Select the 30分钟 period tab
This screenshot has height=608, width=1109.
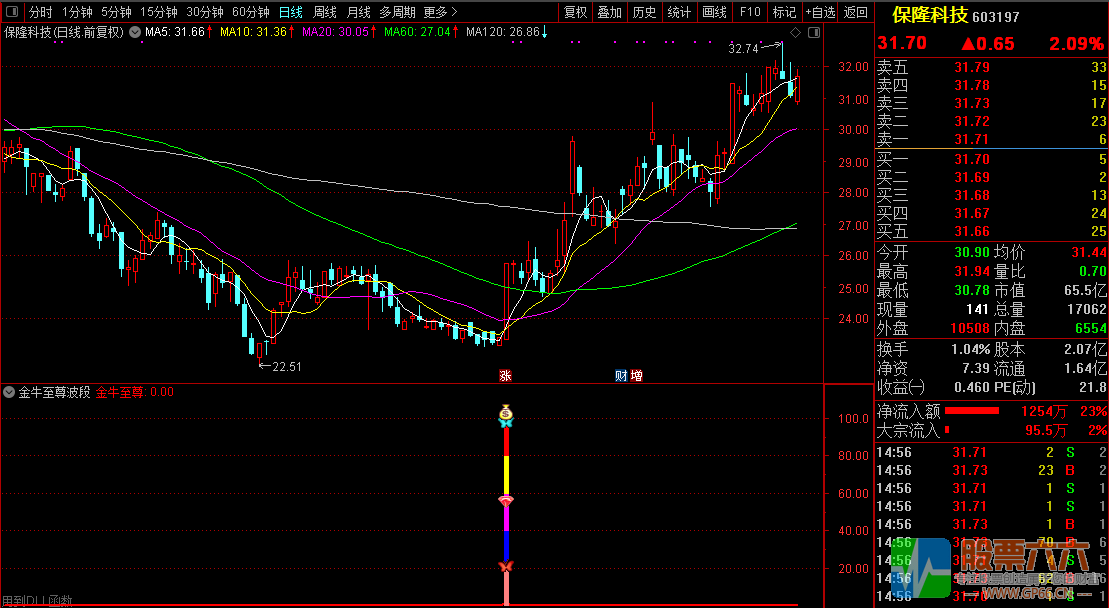pos(205,13)
